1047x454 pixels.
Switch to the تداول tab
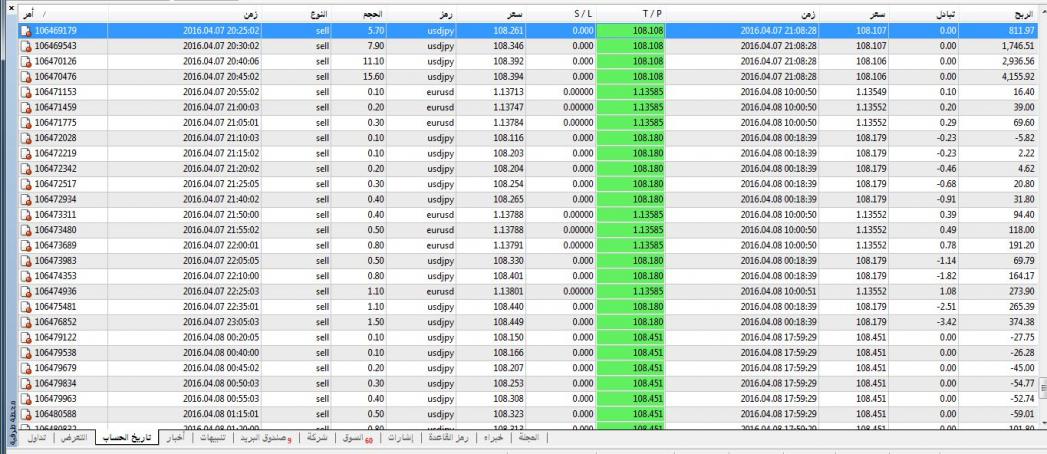point(37,439)
